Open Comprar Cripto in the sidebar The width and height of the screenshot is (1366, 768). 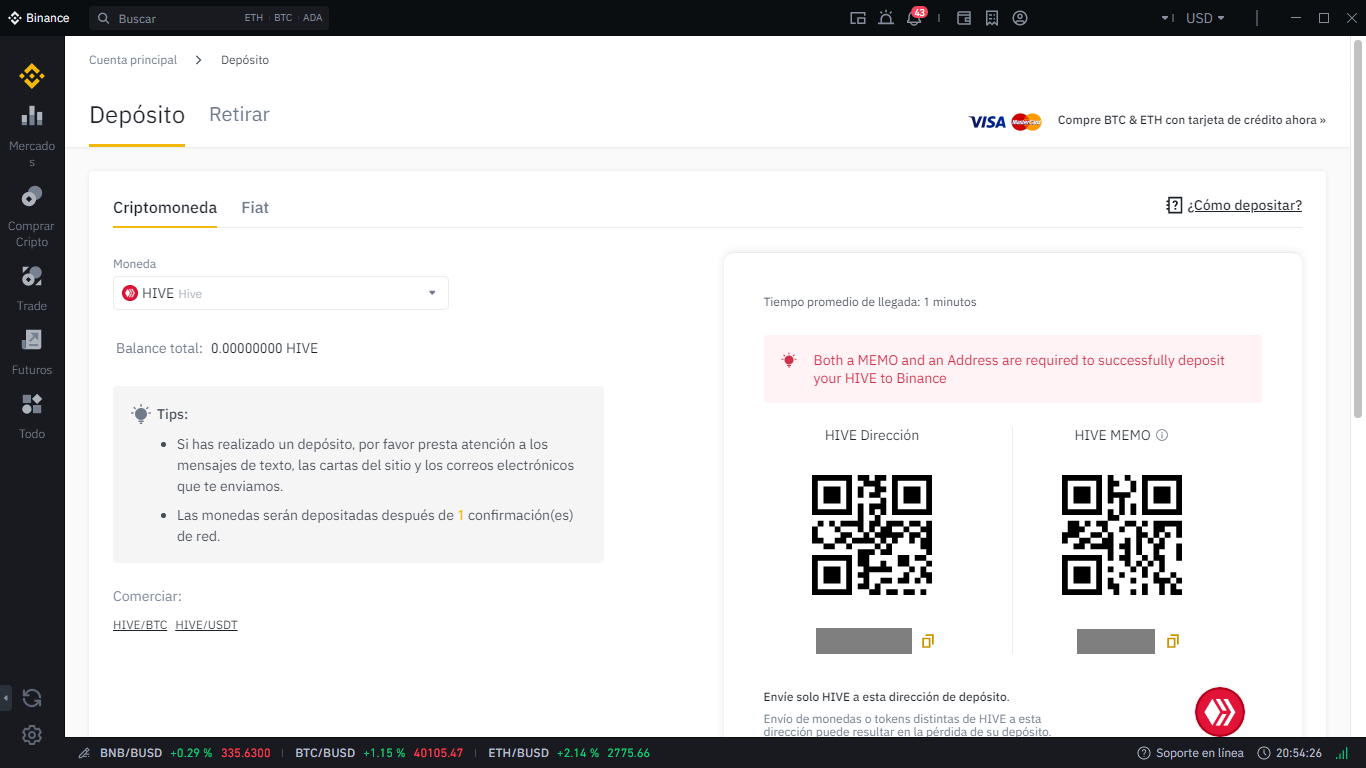coord(32,197)
